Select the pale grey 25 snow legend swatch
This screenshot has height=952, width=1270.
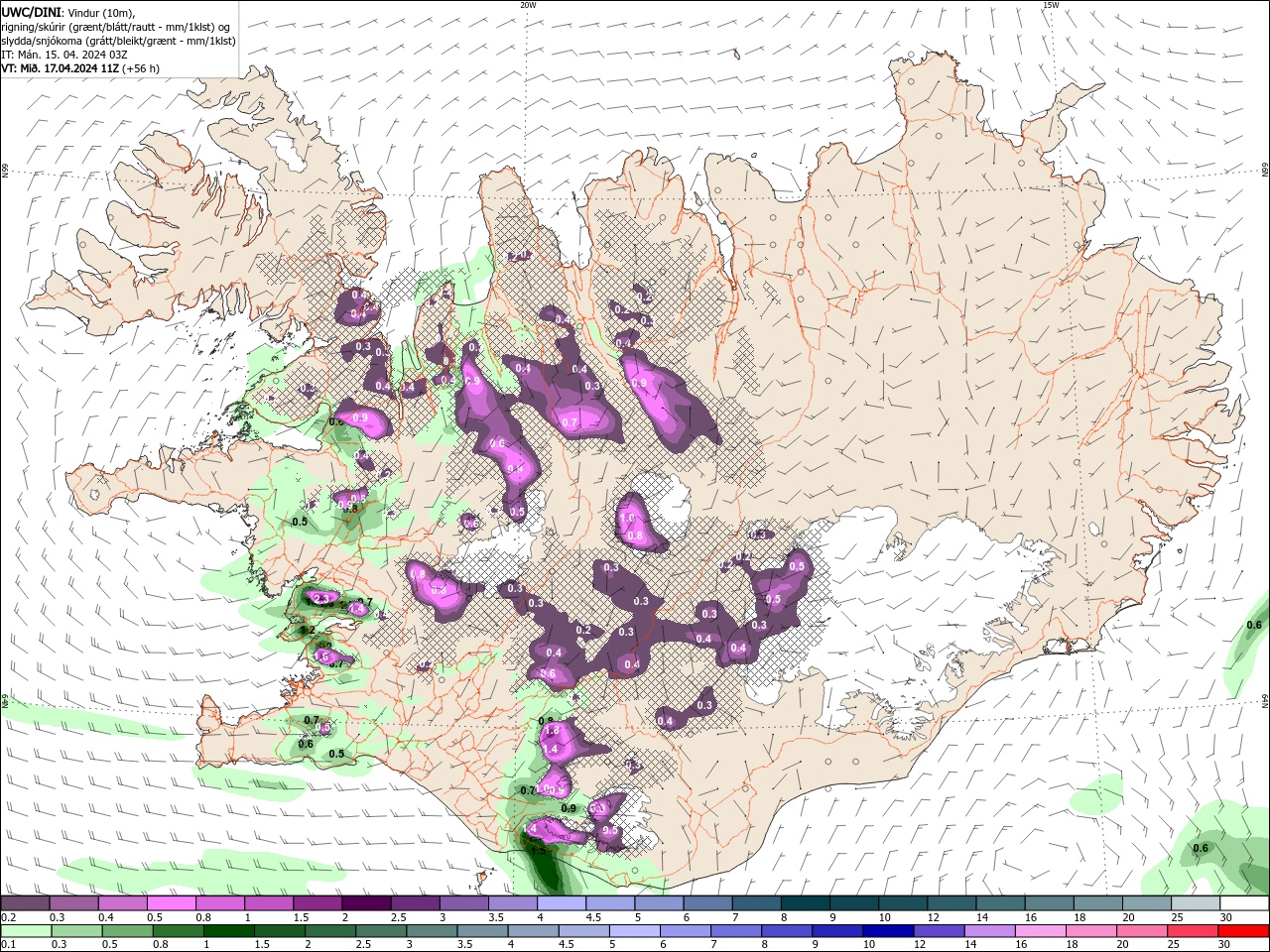(x=1197, y=903)
